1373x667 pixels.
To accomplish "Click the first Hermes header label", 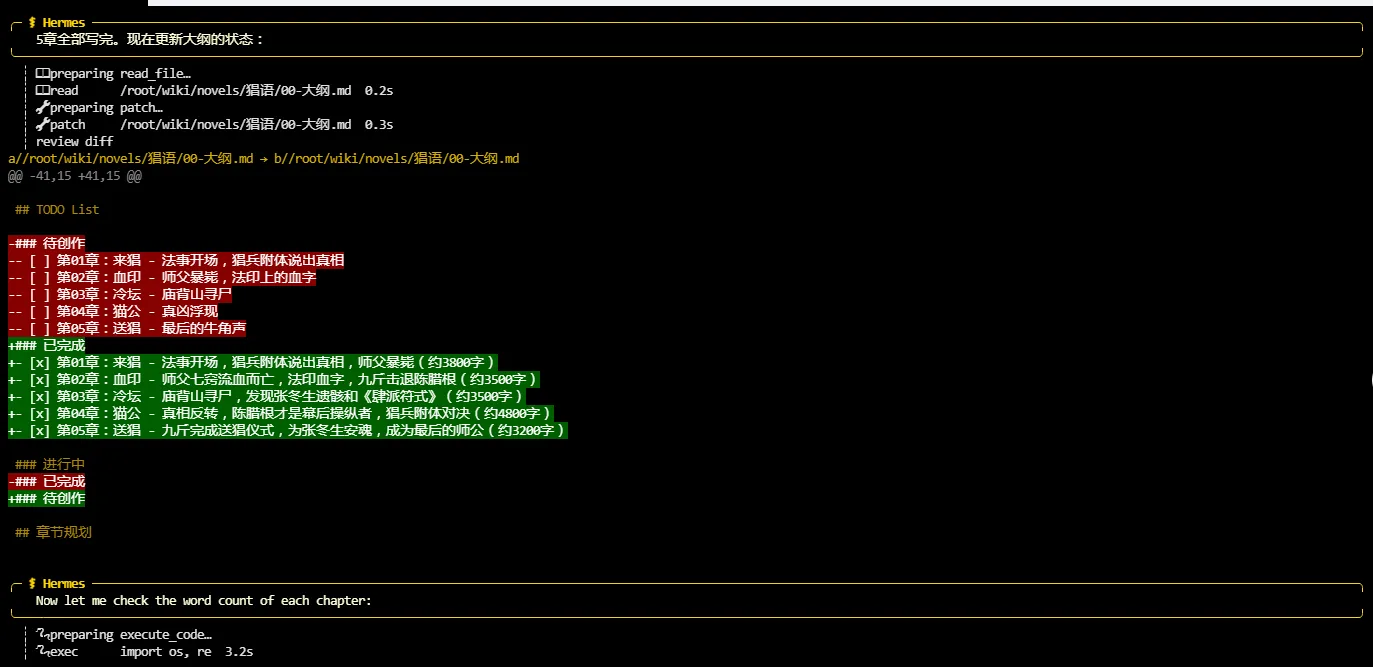I will coord(56,22).
